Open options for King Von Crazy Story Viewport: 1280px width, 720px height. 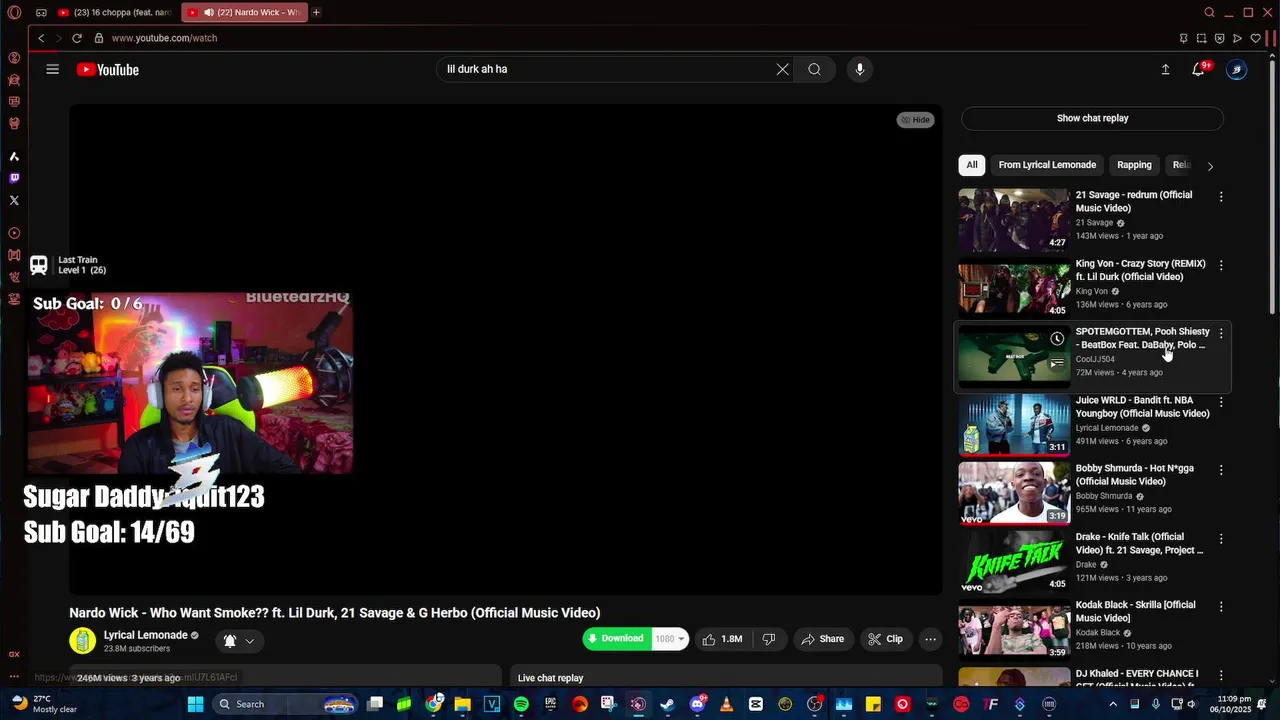click(1221, 265)
